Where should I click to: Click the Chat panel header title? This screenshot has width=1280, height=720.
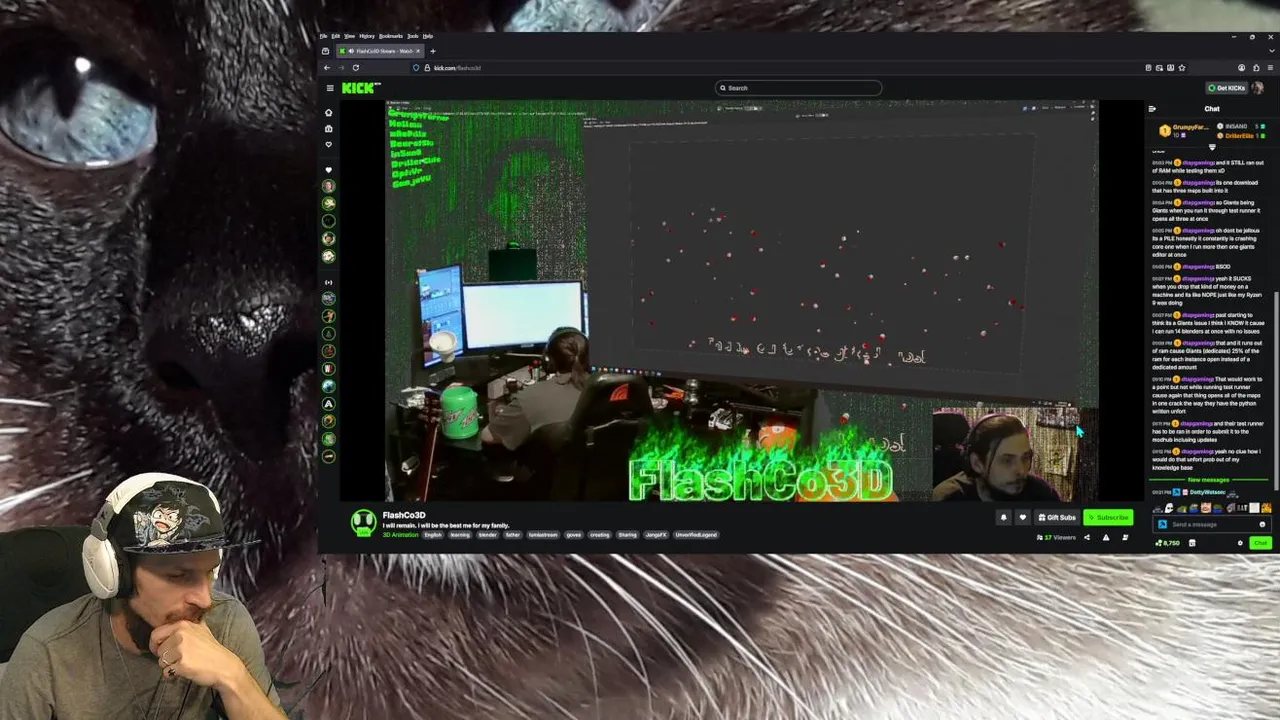[x=1212, y=109]
